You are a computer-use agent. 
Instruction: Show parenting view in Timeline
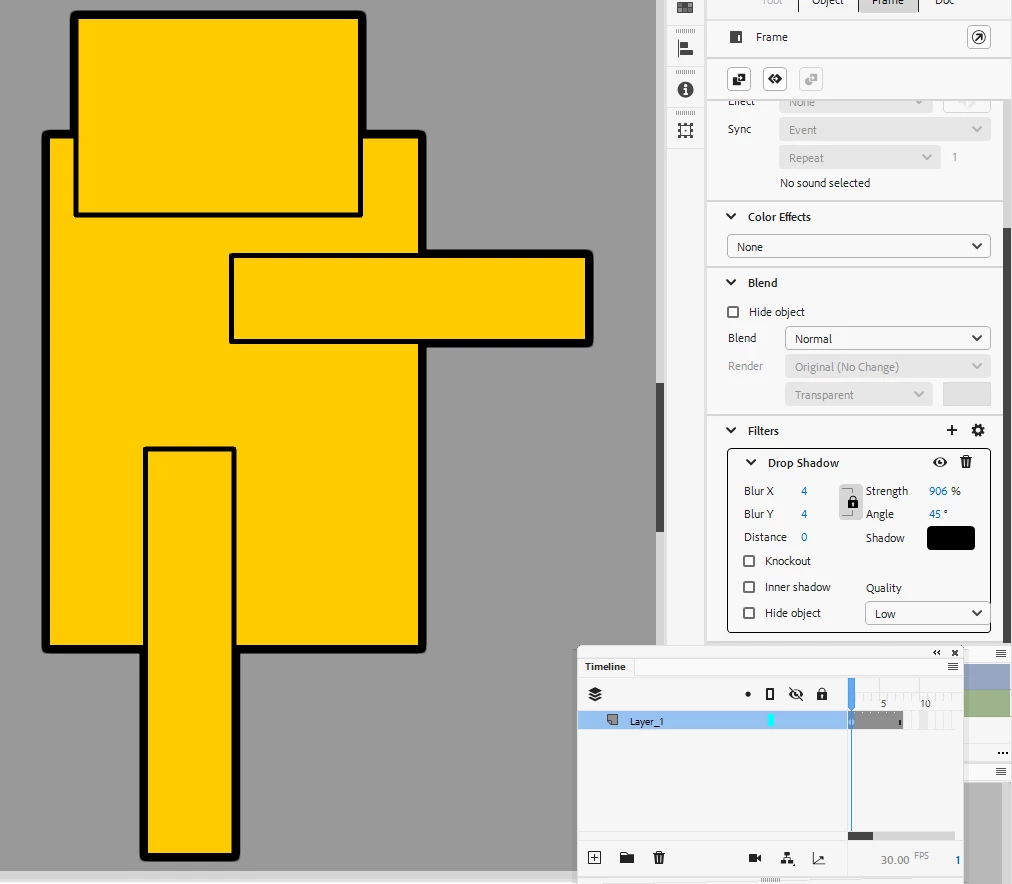[x=787, y=858]
